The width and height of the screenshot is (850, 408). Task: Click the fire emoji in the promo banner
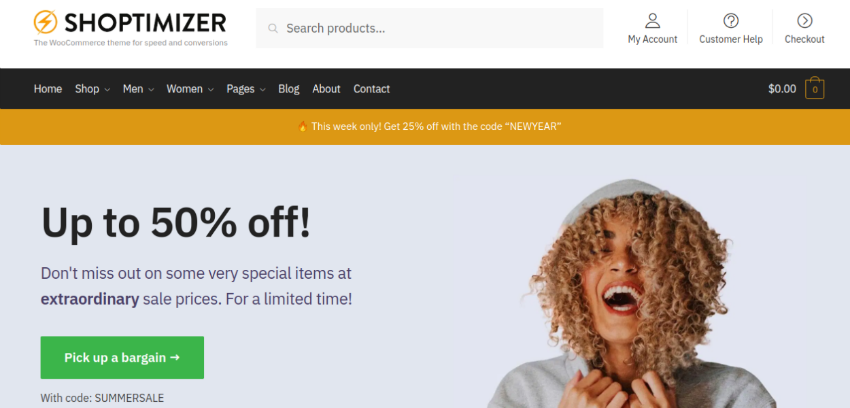pyautogui.click(x=302, y=126)
